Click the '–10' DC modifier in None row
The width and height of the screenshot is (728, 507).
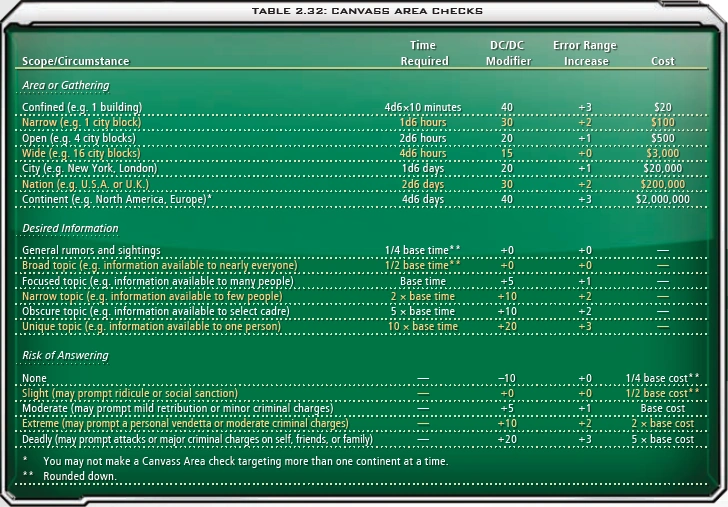pos(507,378)
